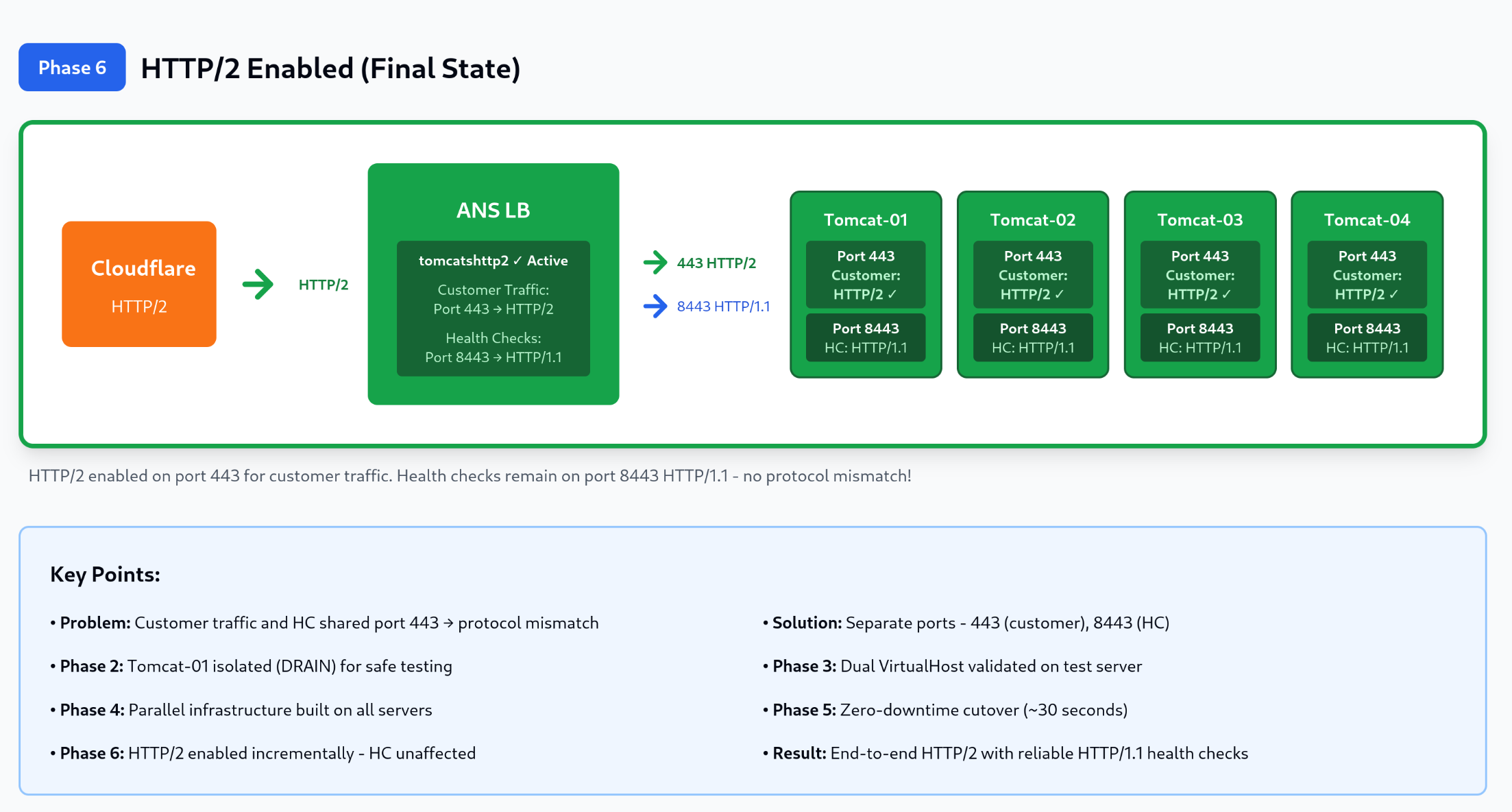Click the Key Points heading
Screen dimensions: 1512x812
(x=105, y=574)
